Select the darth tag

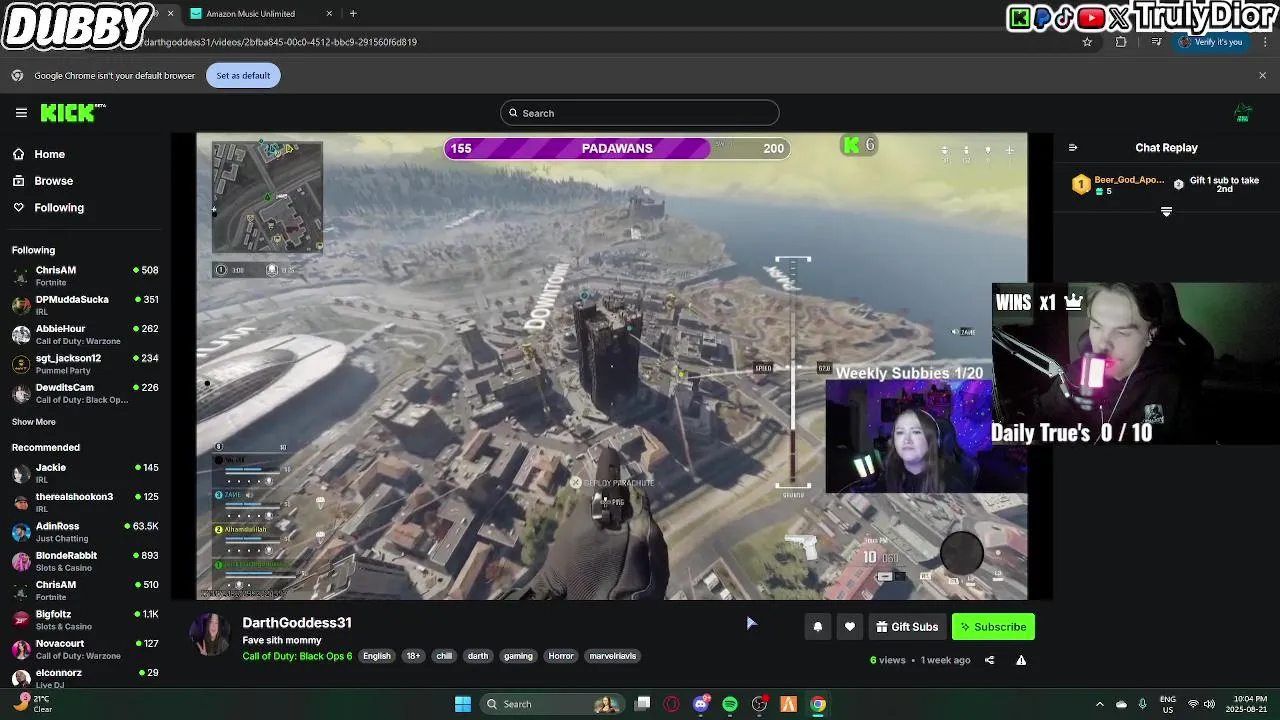point(478,656)
